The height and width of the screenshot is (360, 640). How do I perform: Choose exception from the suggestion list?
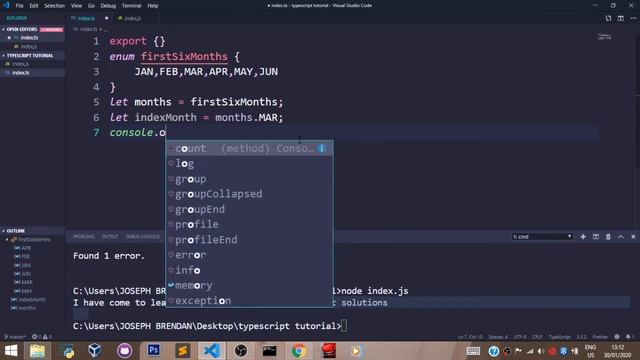point(249,301)
